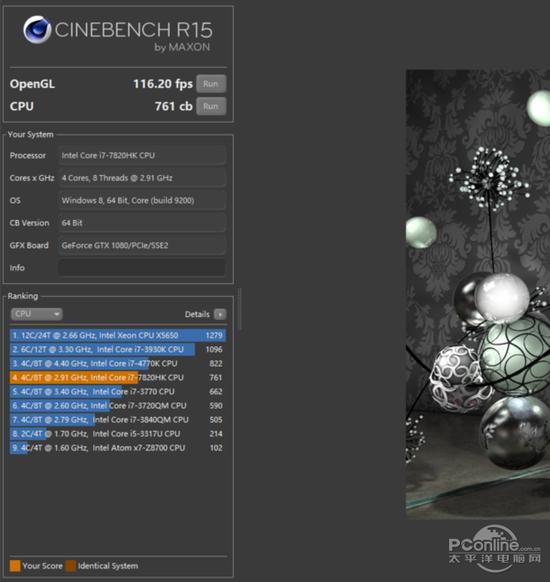Screen dimensions: 550x582
Task: Run the OpenGL benchmark
Action: 211,84
